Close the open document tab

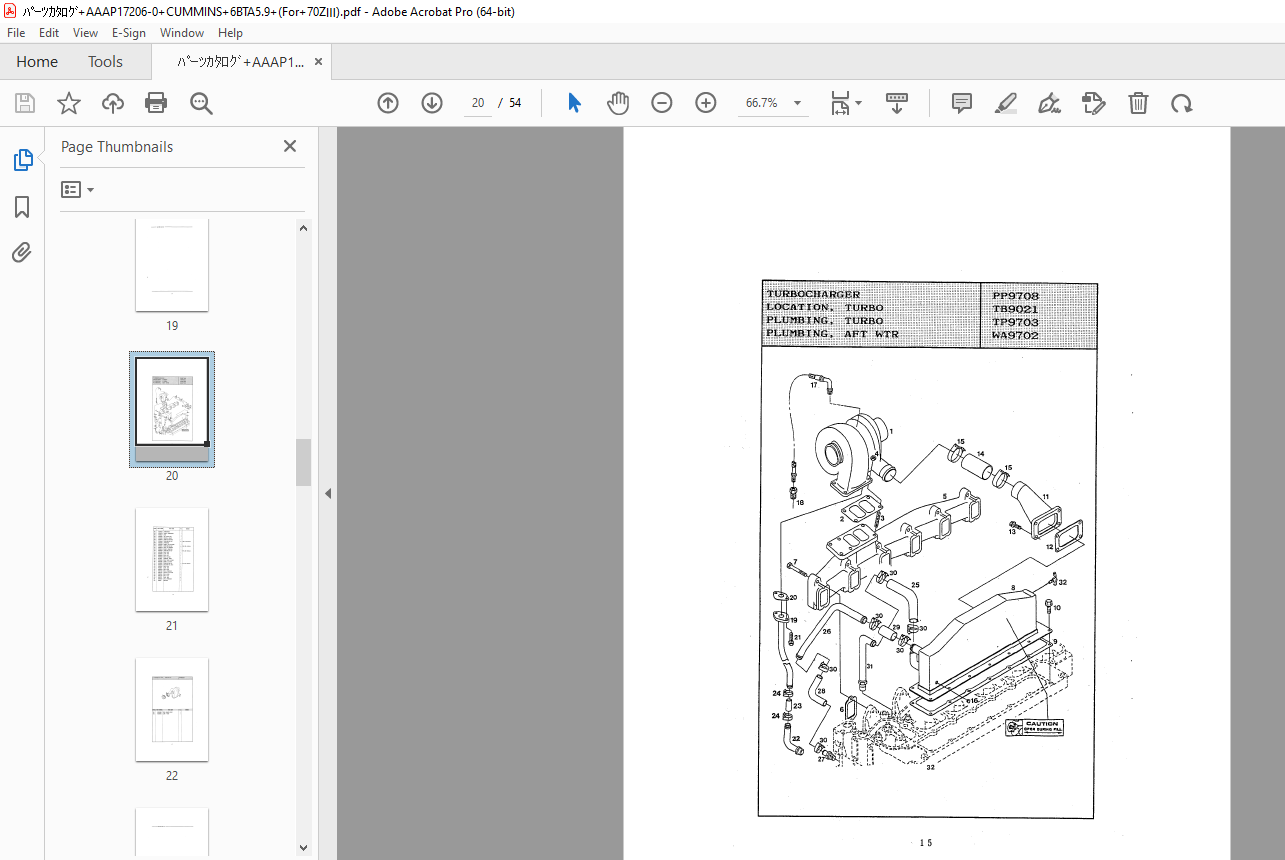(x=318, y=61)
